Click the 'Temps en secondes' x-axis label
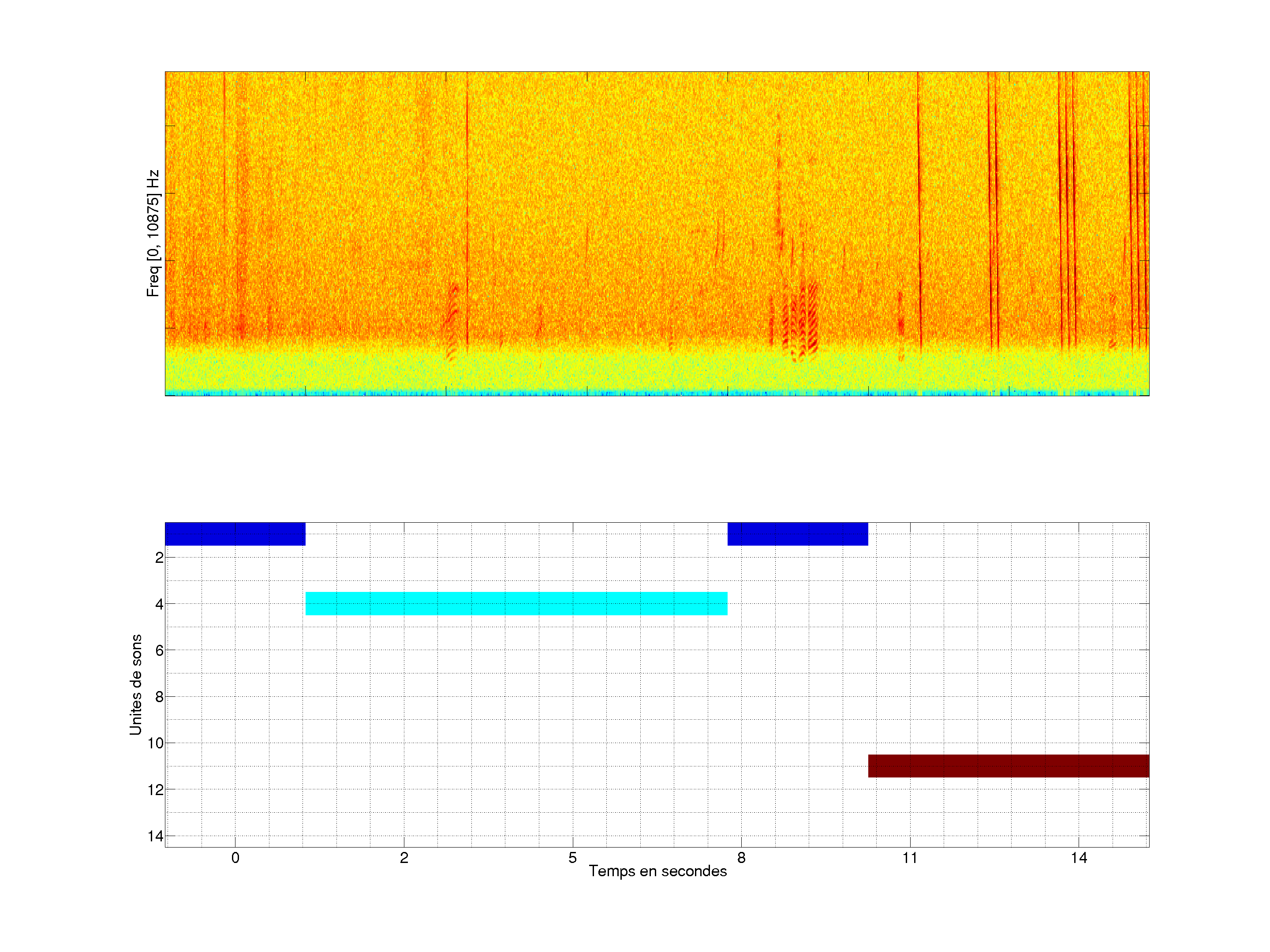 click(657, 871)
